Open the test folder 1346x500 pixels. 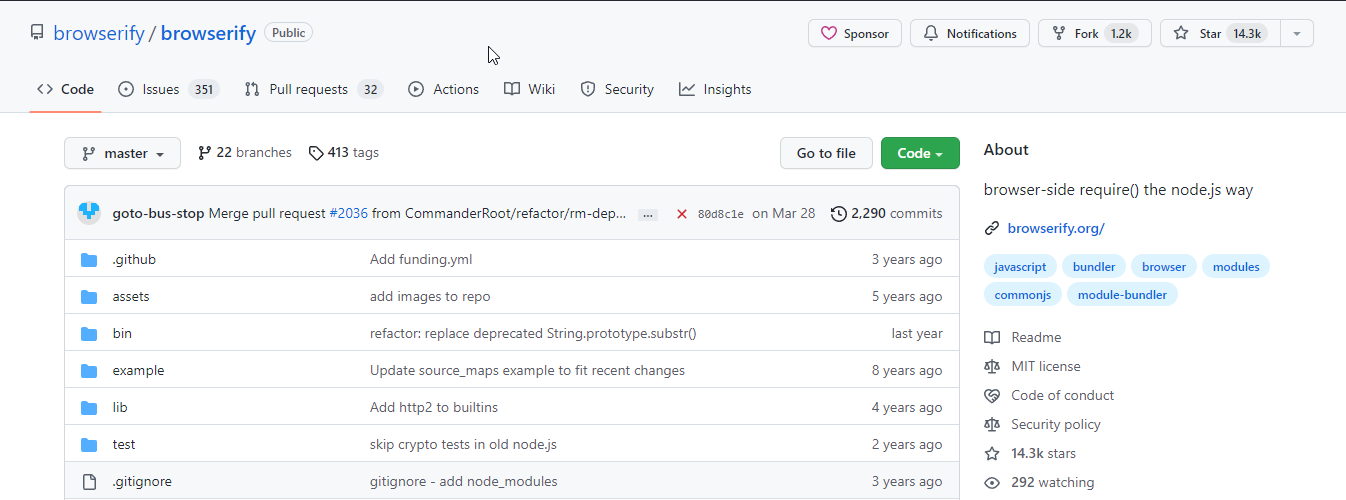(124, 444)
